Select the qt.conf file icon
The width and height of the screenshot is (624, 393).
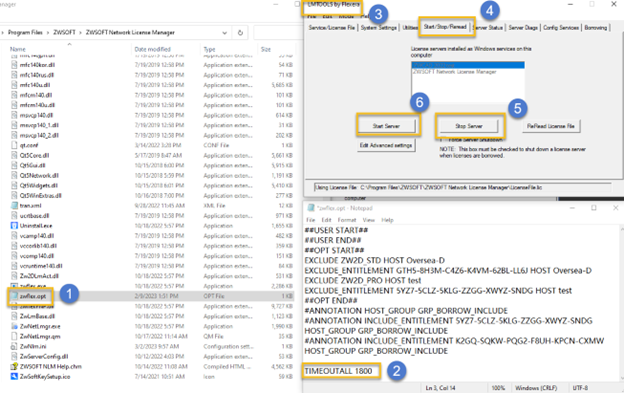[14, 145]
